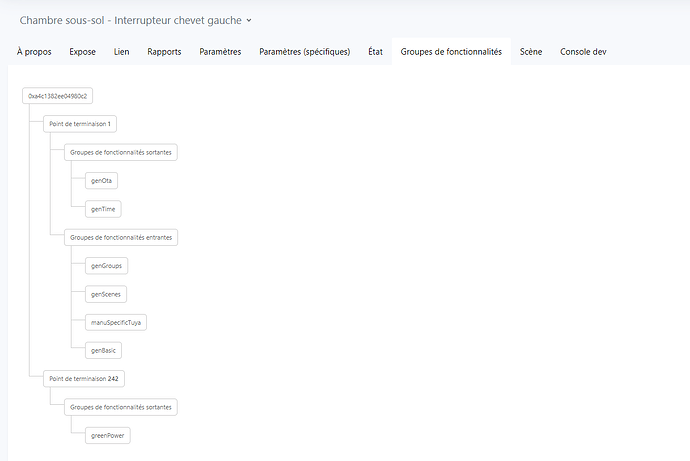The height and width of the screenshot is (461, 690).
Task: Open the Paramètres tab
Action: [220, 52]
